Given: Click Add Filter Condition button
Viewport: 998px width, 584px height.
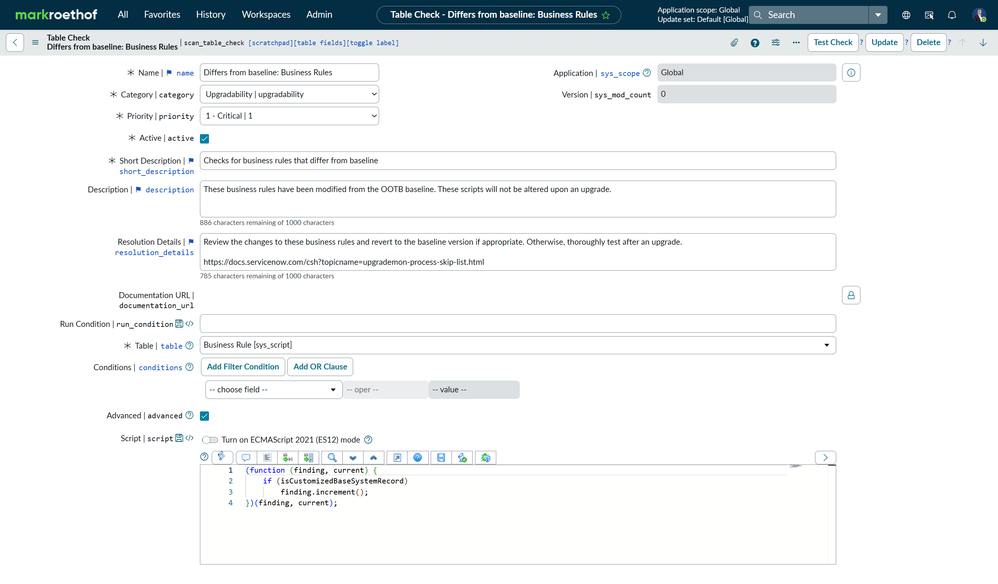Looking at the screenshot, I should click(243, 367).
